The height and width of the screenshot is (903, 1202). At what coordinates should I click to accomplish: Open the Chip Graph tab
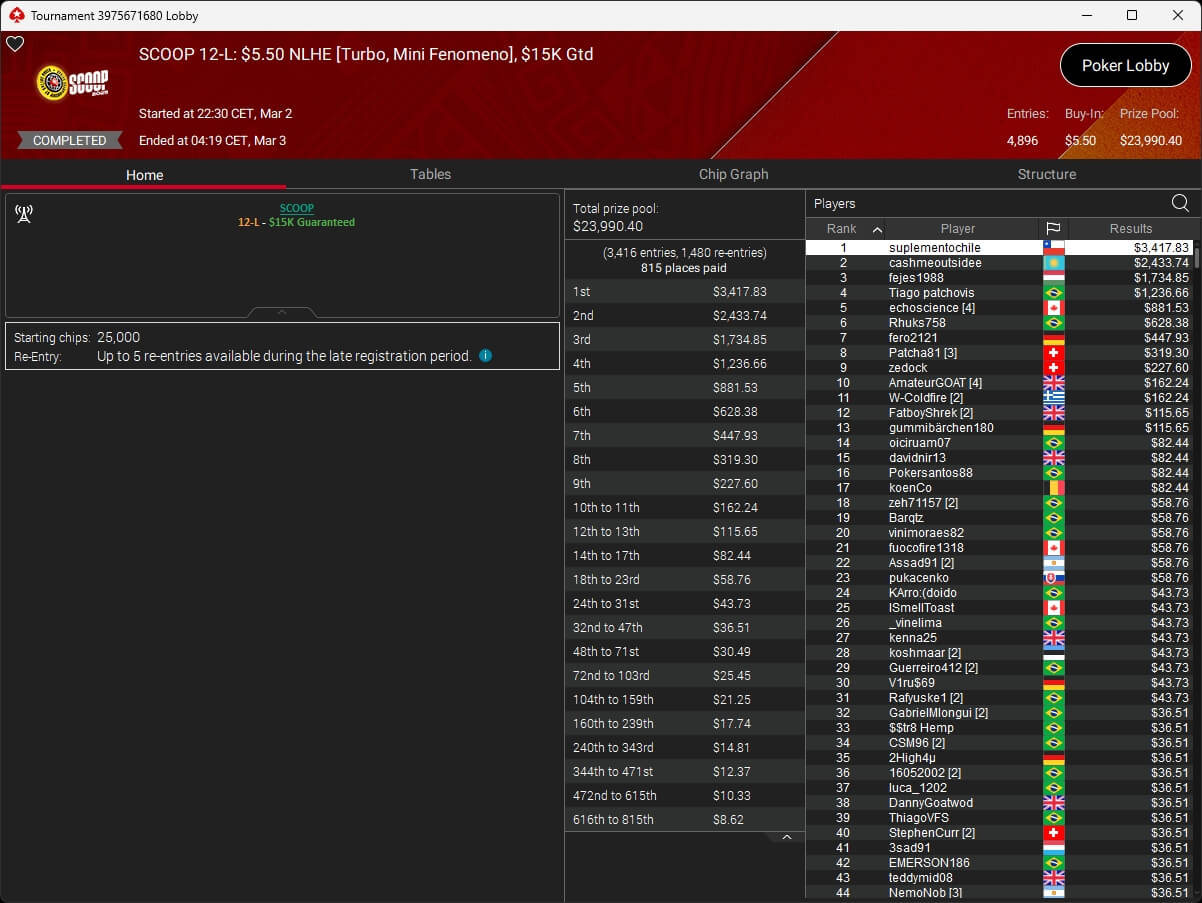[x=733, y=174]
